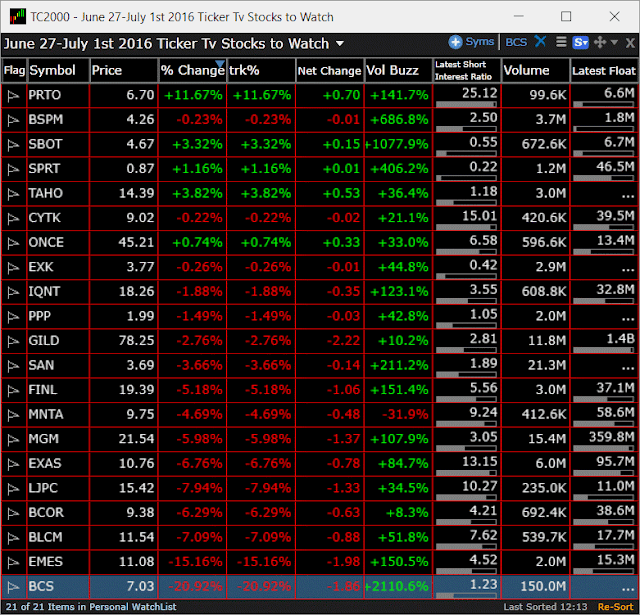The width and height of the screenshot is (640, 615).
Task: Open the blue S symbol-link dropdown
Action: click(x=580, y=42)
